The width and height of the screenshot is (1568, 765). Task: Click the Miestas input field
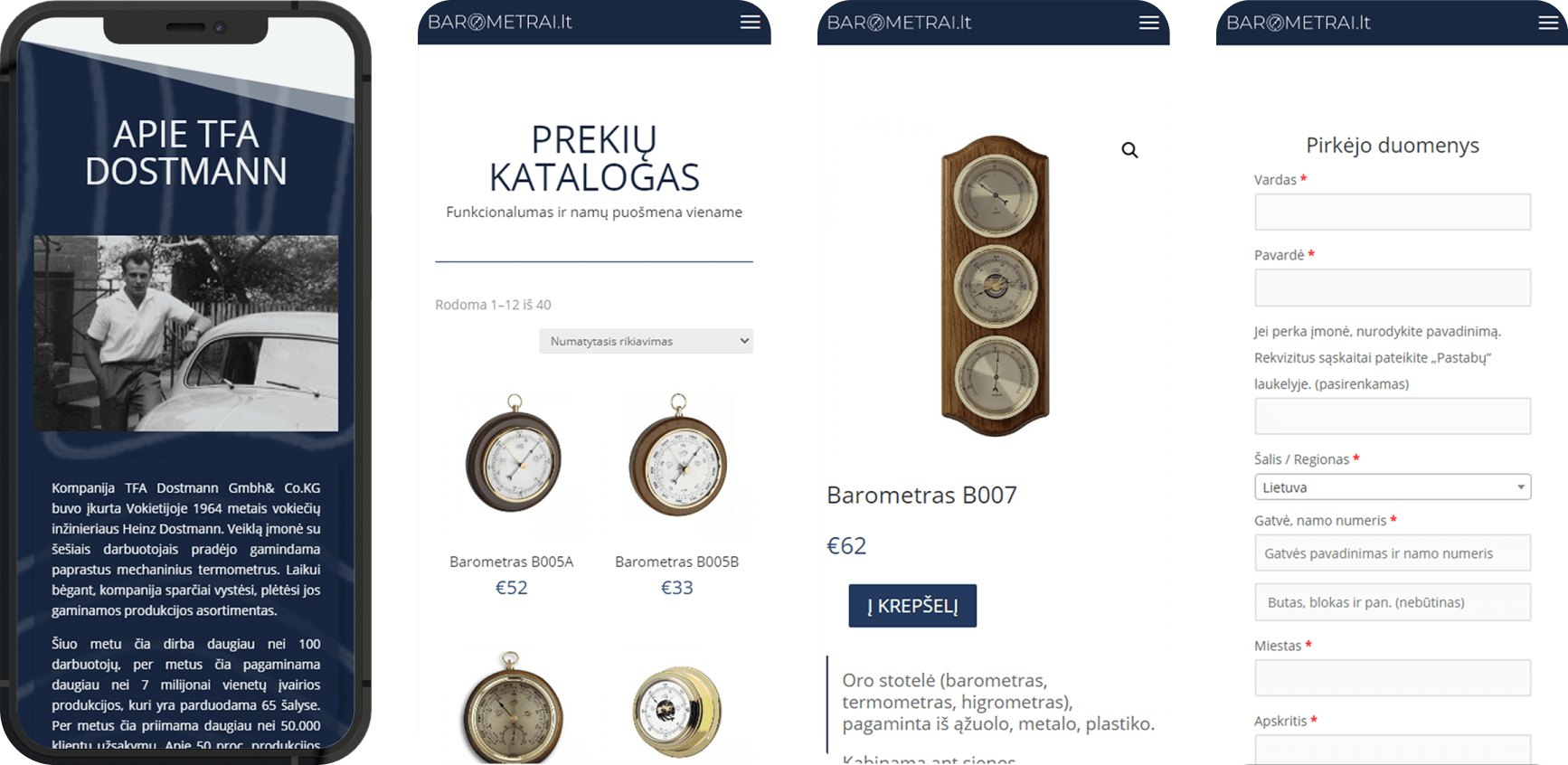[x=1393, y=678]
